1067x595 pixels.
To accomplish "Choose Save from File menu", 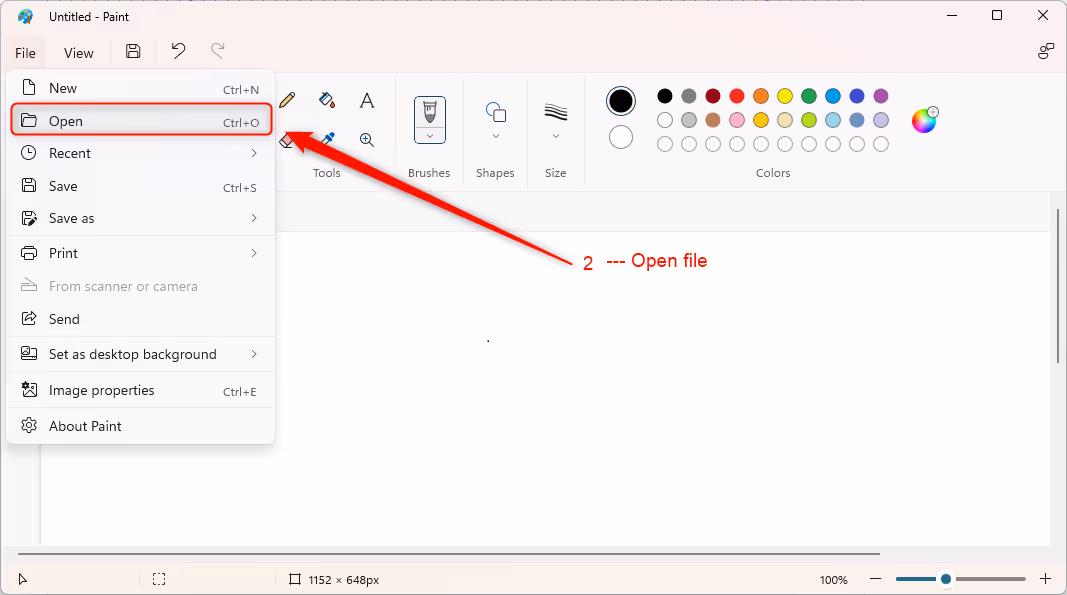I will click(x=141, y=186).
